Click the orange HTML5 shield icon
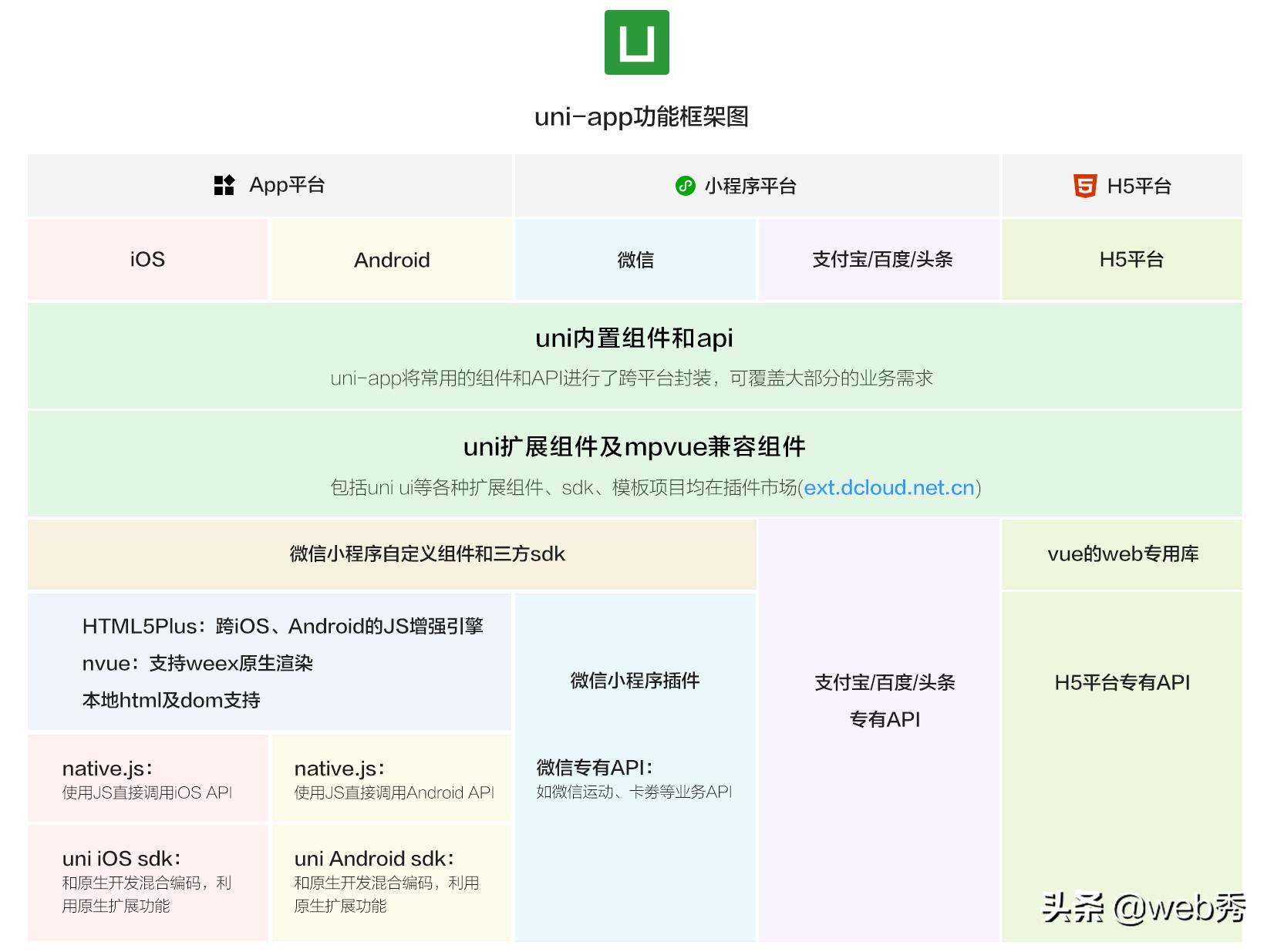 1084,185
